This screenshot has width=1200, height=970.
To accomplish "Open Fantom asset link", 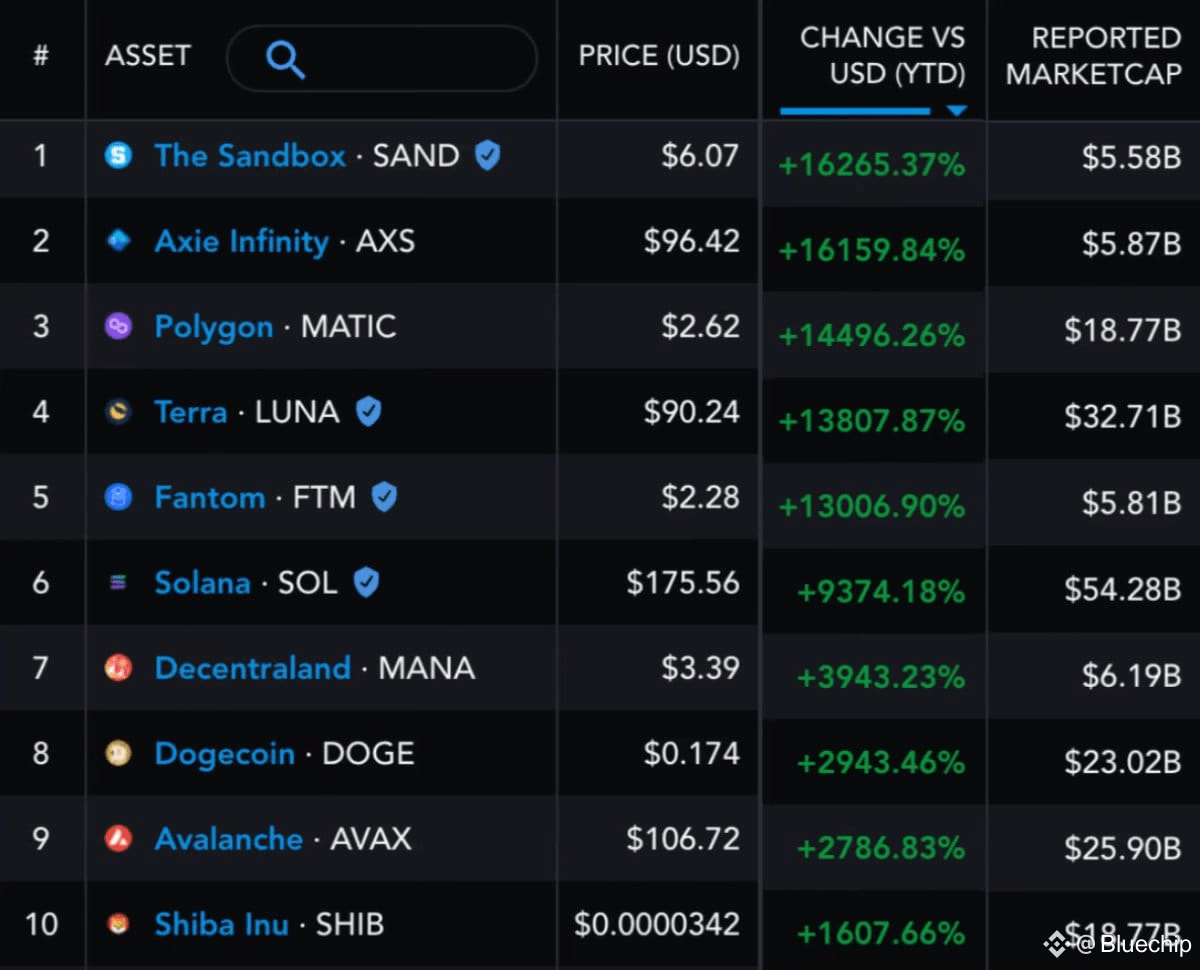I will (209, 497).
